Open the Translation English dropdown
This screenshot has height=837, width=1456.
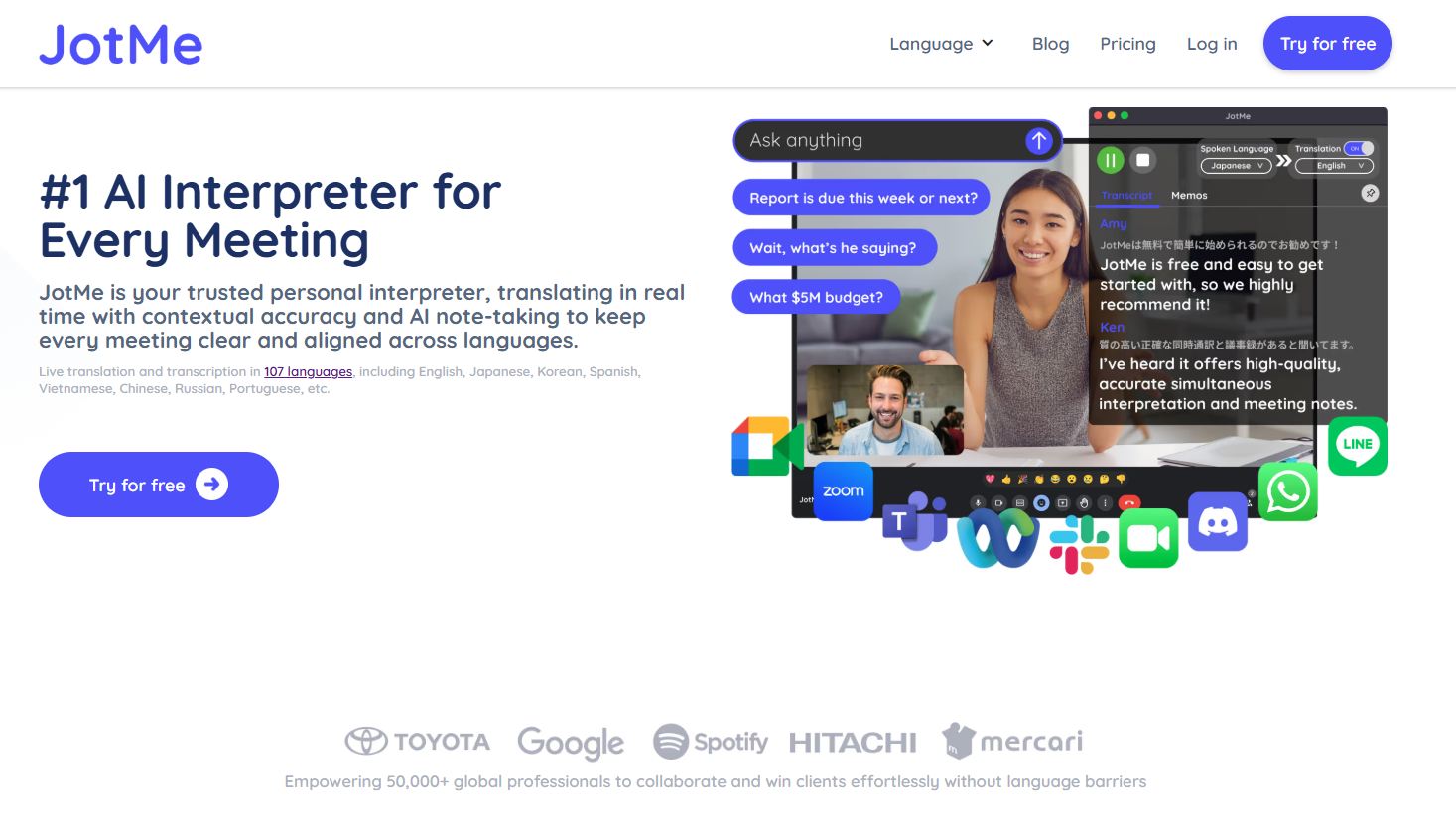(1334, 166)
